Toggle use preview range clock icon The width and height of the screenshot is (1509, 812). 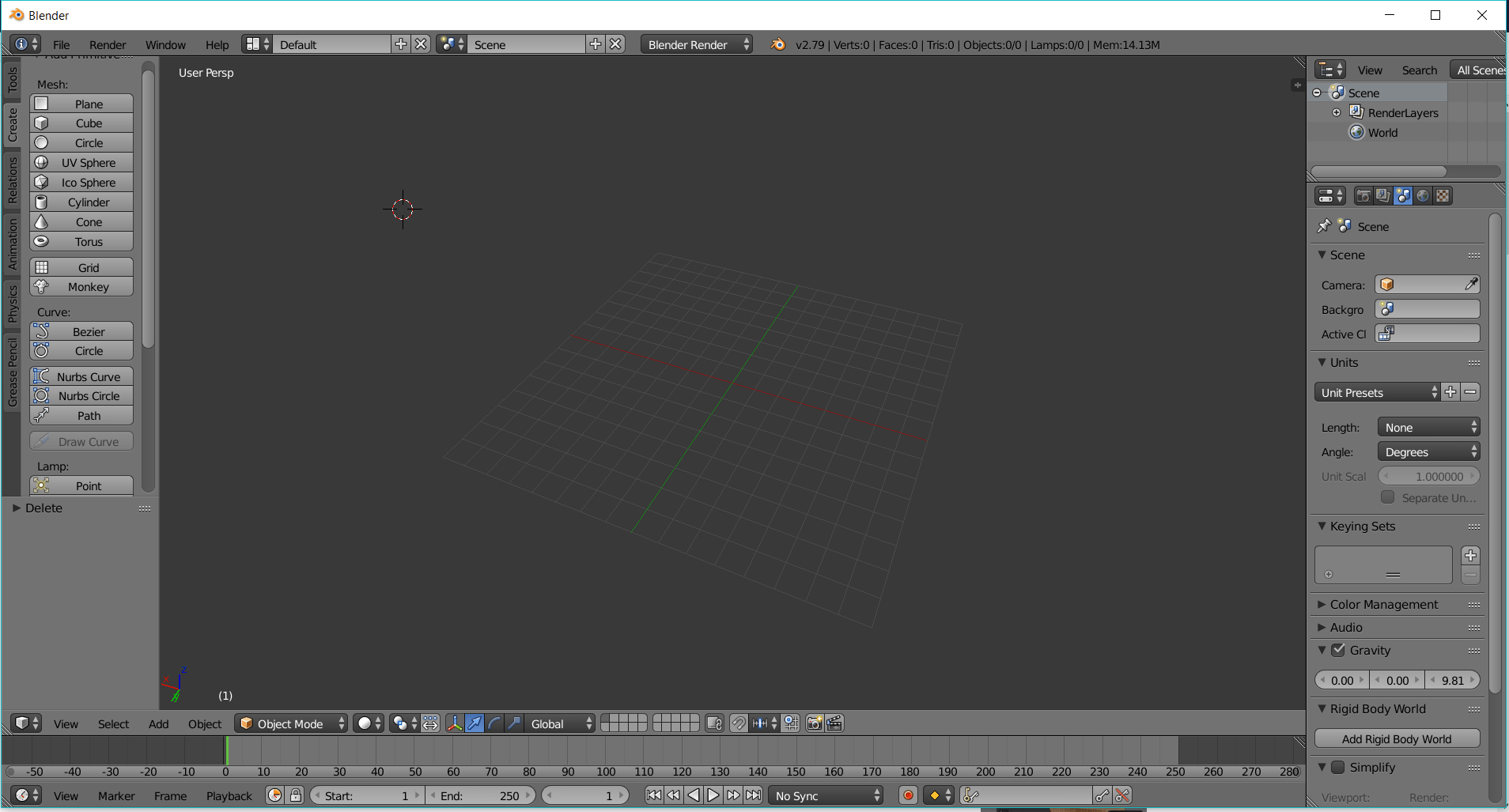[x=274, y=795]
